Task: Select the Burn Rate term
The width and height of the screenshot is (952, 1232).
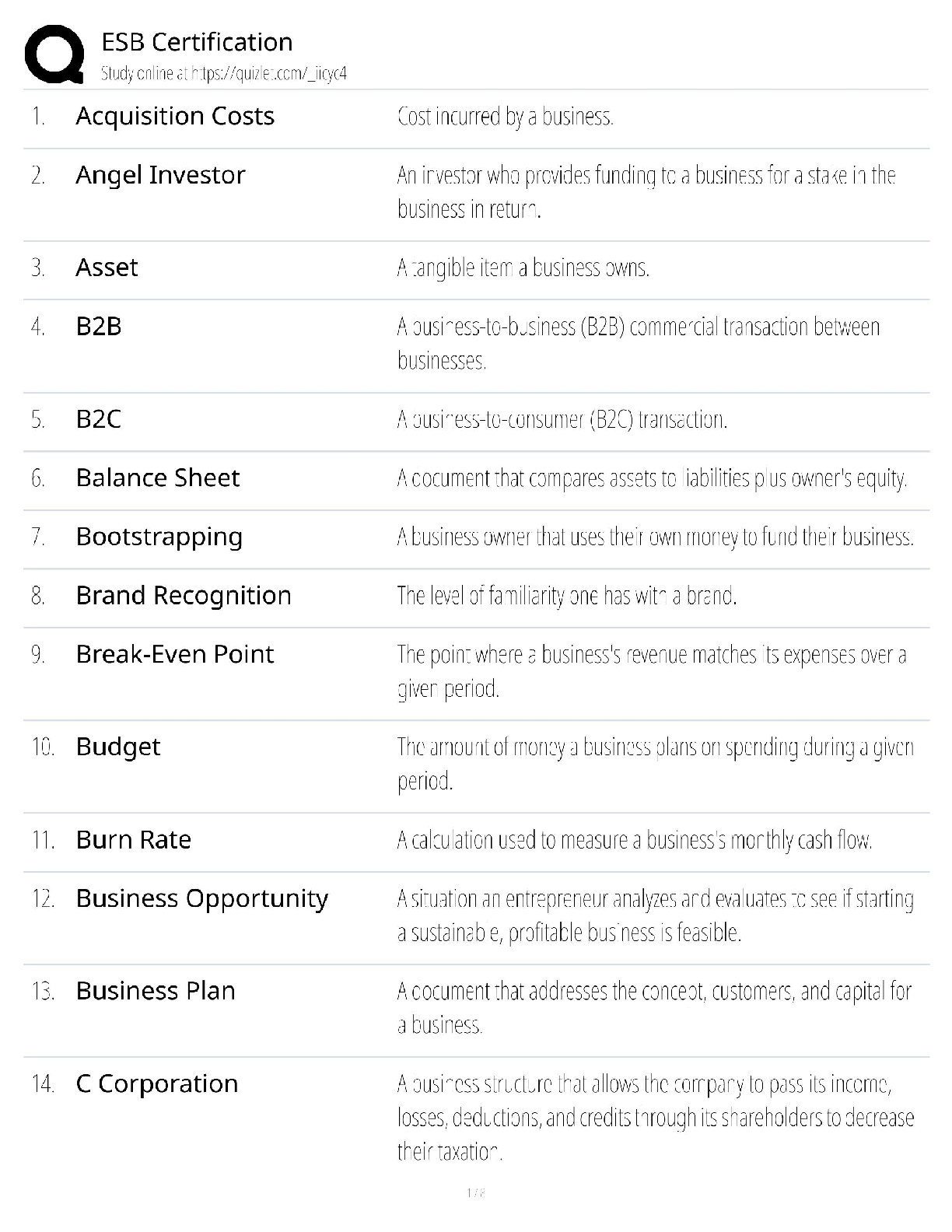Action: click(134, 840)
